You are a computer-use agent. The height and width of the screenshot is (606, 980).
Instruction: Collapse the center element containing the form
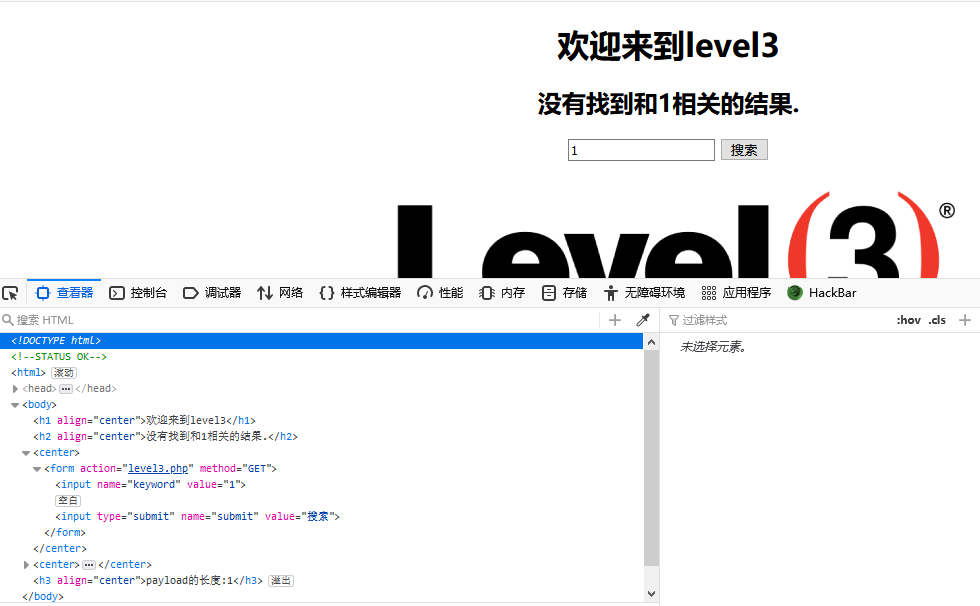click(26, 453)
